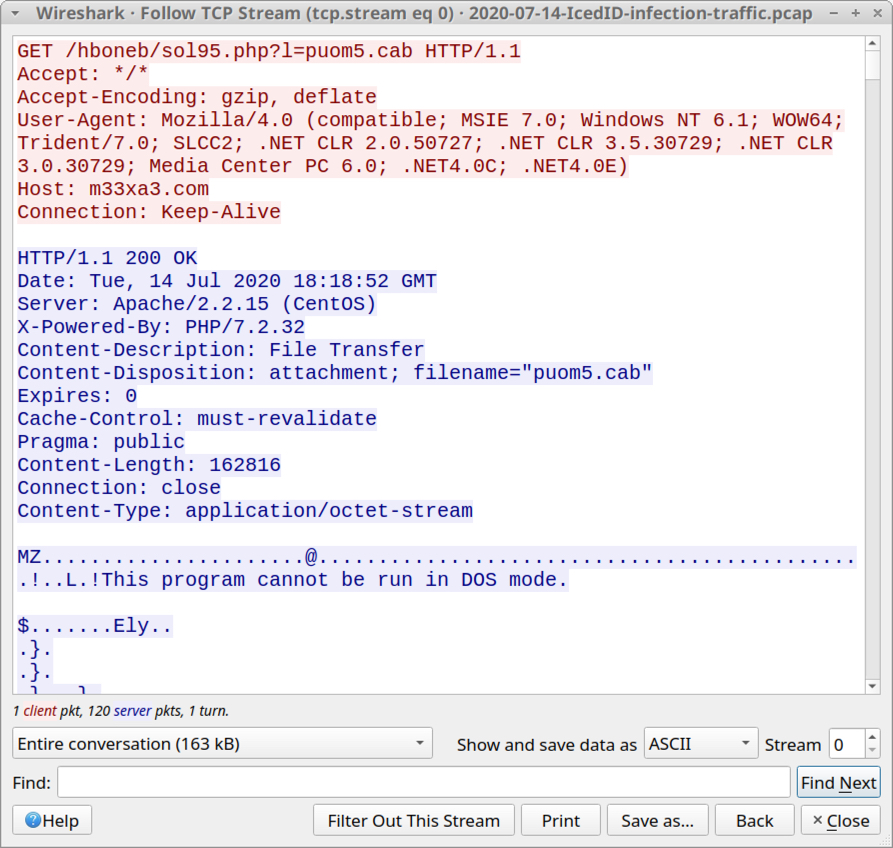Click the Content-Length: 162816 line

click(x=149, y=465)
